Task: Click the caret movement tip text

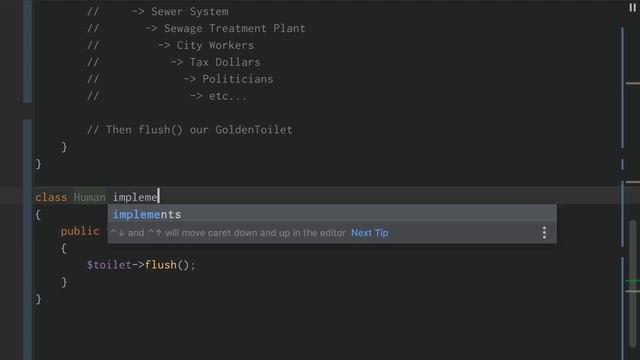Action: click(x=228, y=233)
